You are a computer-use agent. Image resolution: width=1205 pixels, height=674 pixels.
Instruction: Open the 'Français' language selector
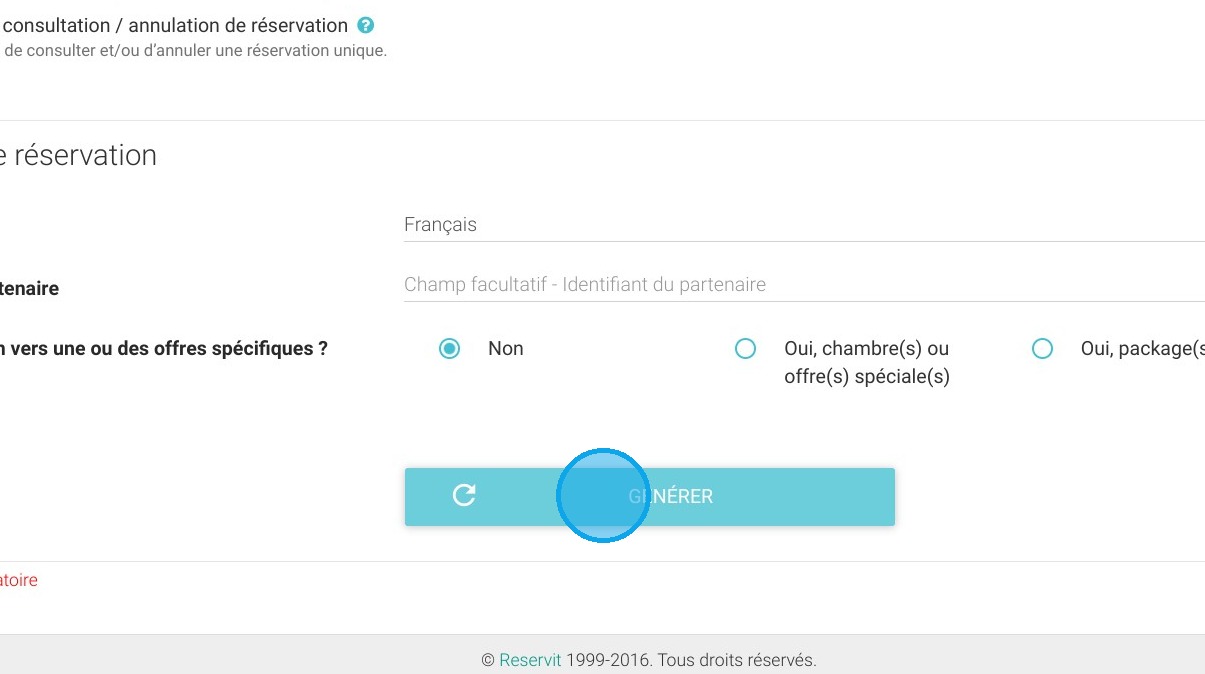coord(804,225)
